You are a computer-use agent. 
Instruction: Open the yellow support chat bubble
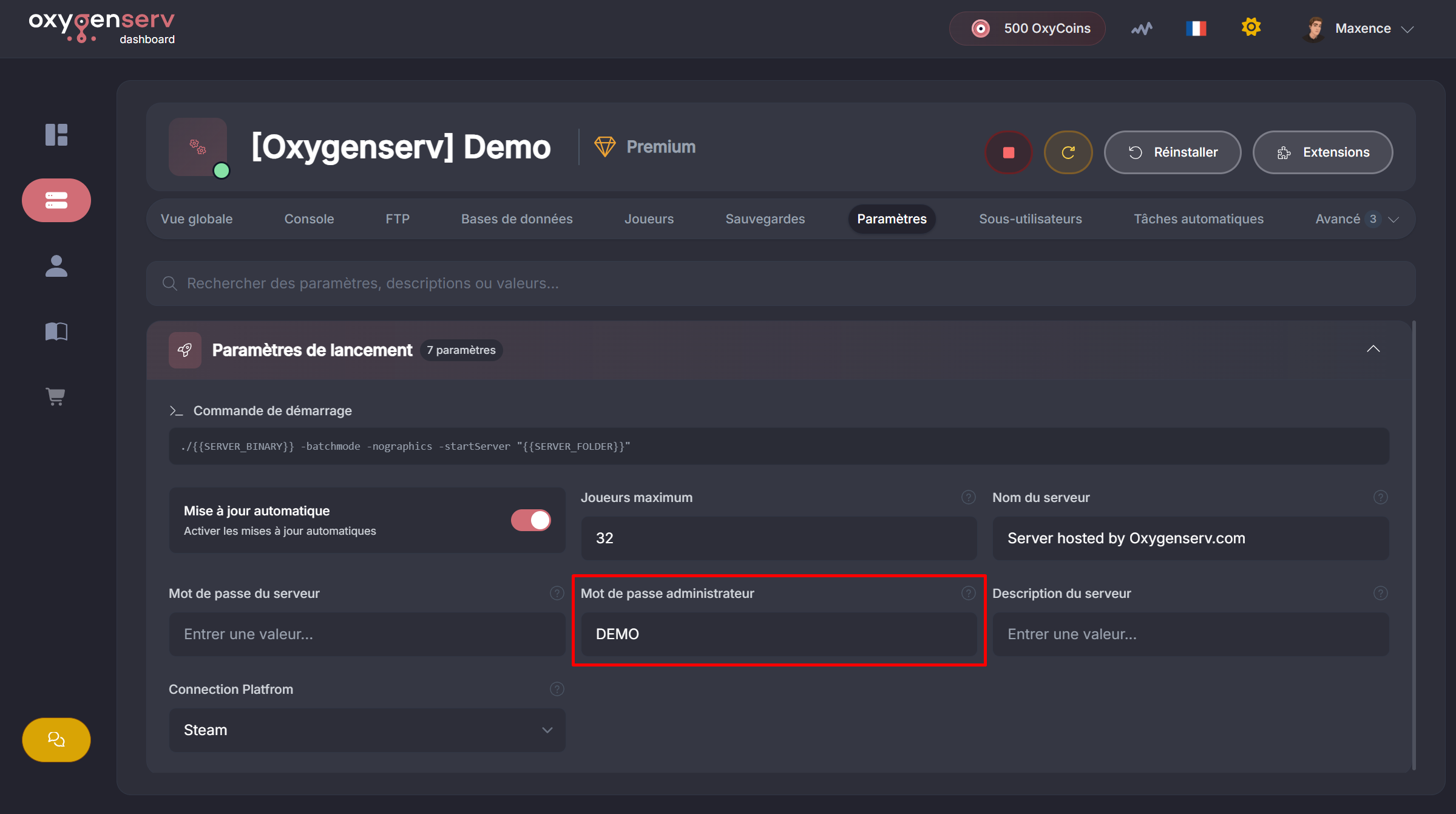[56, 739]
